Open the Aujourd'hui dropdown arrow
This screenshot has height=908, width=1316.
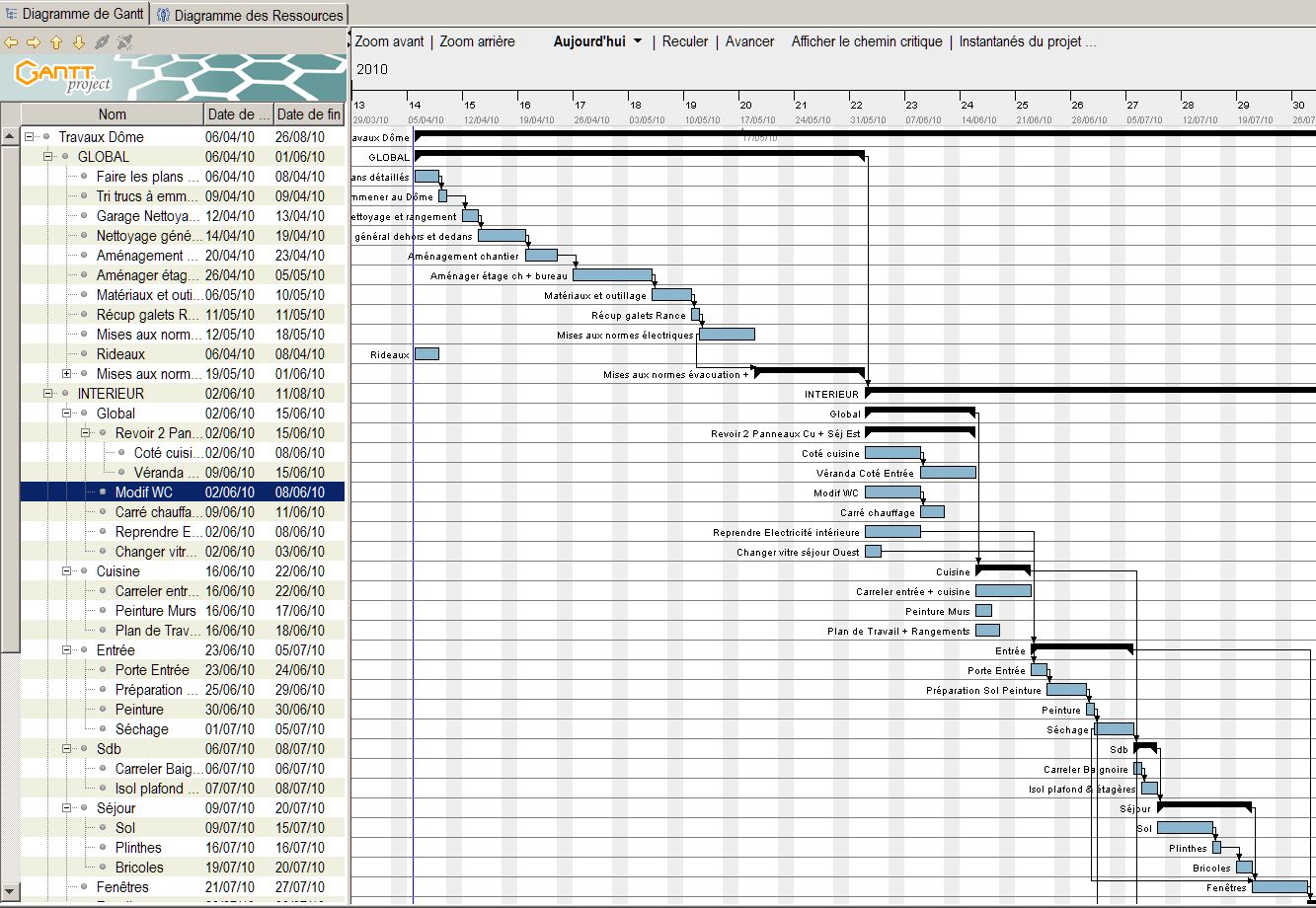[x=638, y=41]
